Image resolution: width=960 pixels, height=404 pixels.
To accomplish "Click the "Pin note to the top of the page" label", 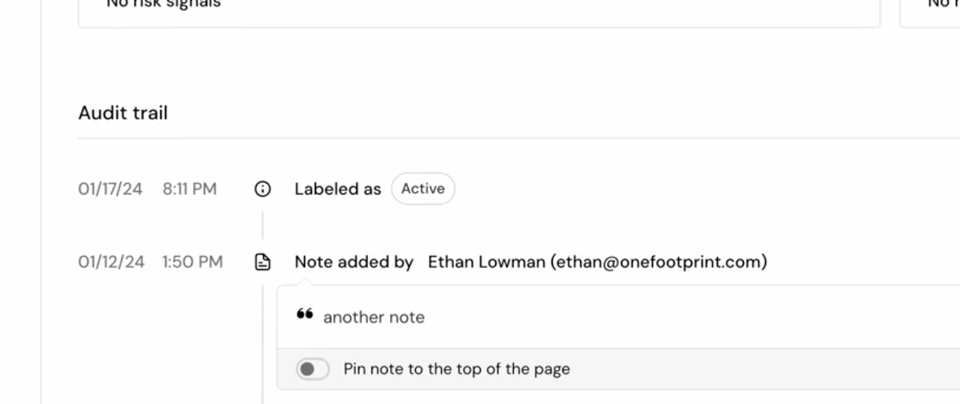I will [456, 369].
